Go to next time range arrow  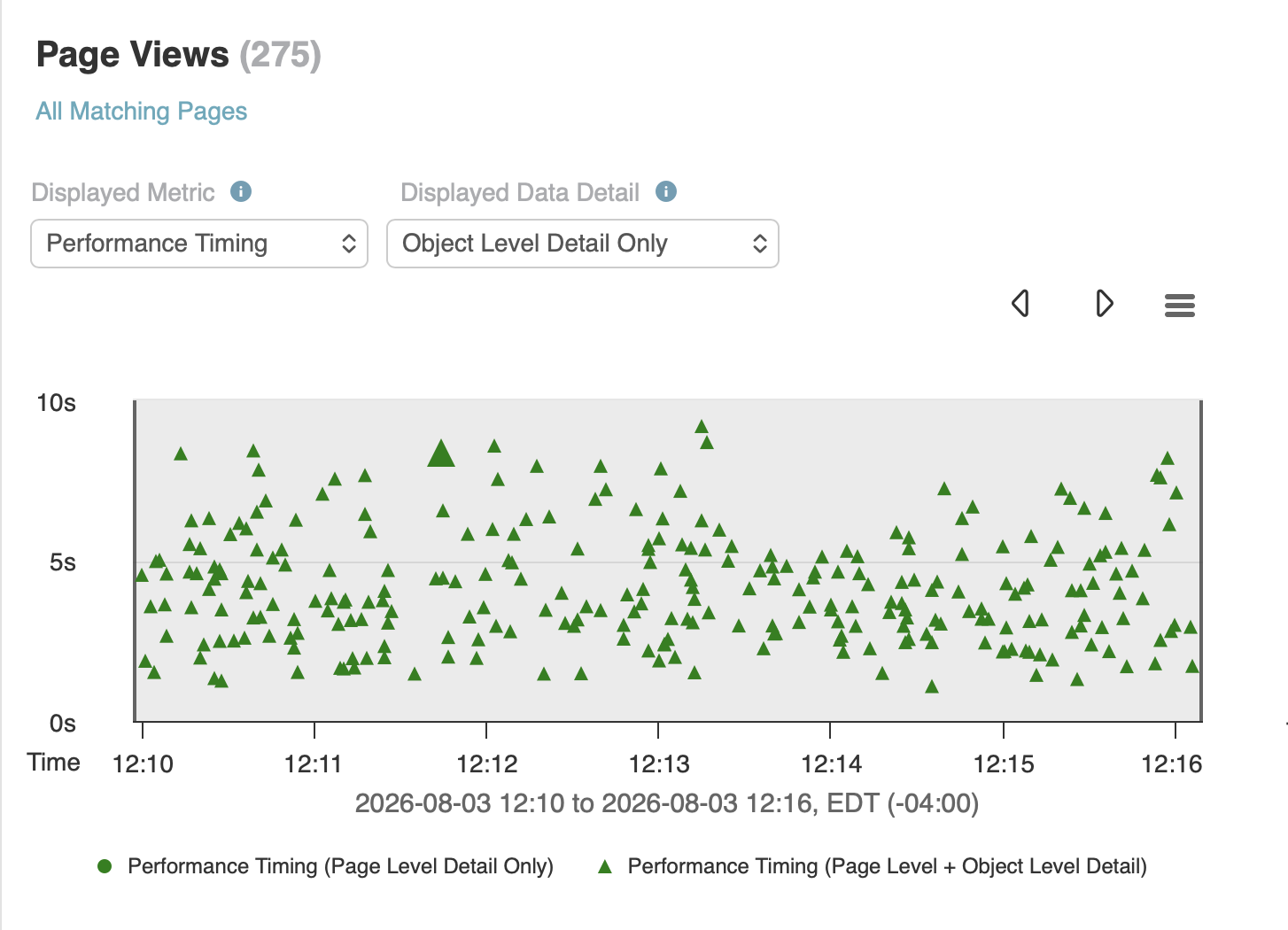click(1104, 303)
